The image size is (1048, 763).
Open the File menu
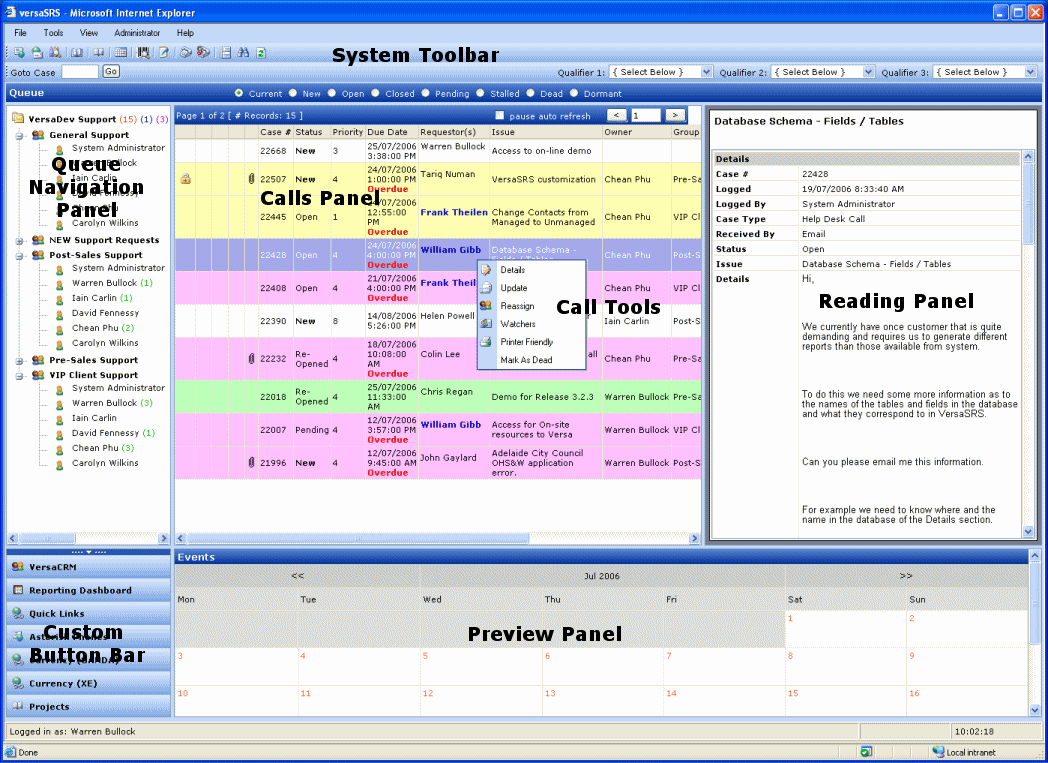(21, 33)
